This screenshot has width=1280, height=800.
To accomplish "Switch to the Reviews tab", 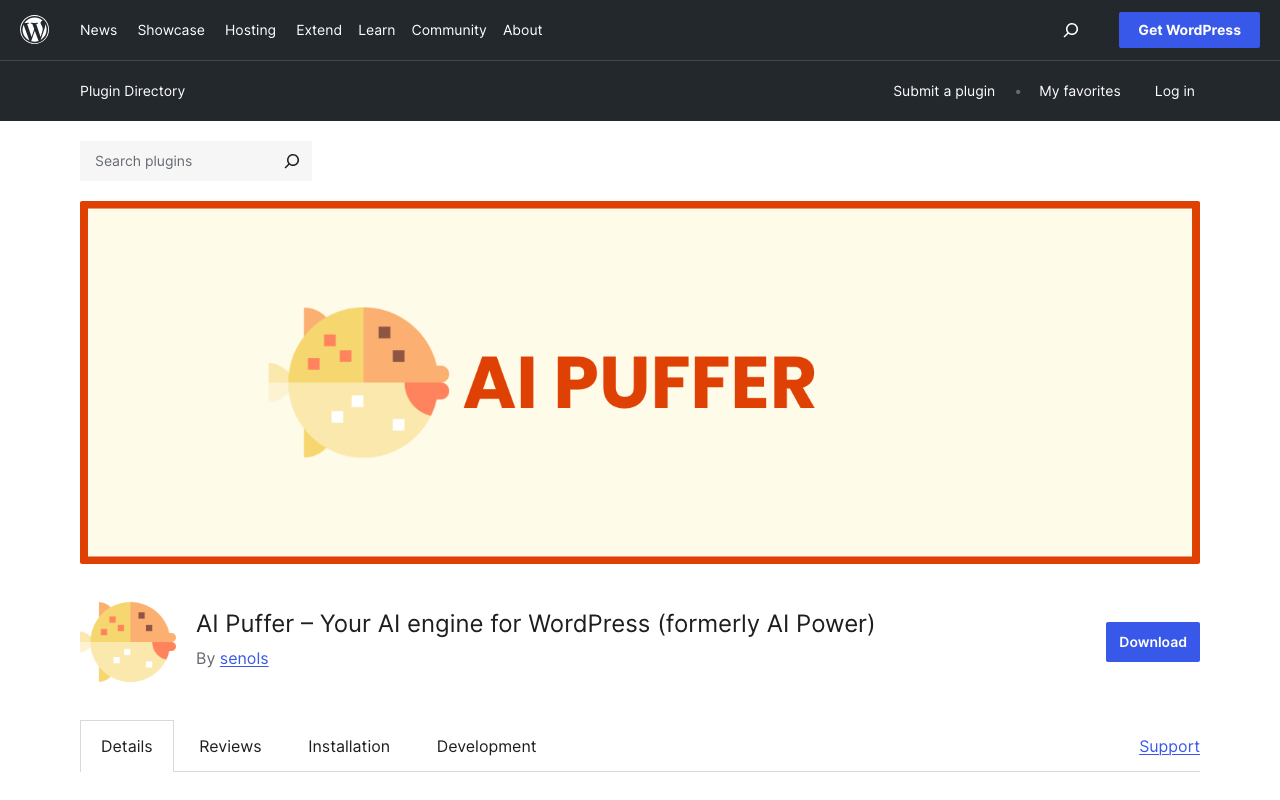I will pos(230,746).
